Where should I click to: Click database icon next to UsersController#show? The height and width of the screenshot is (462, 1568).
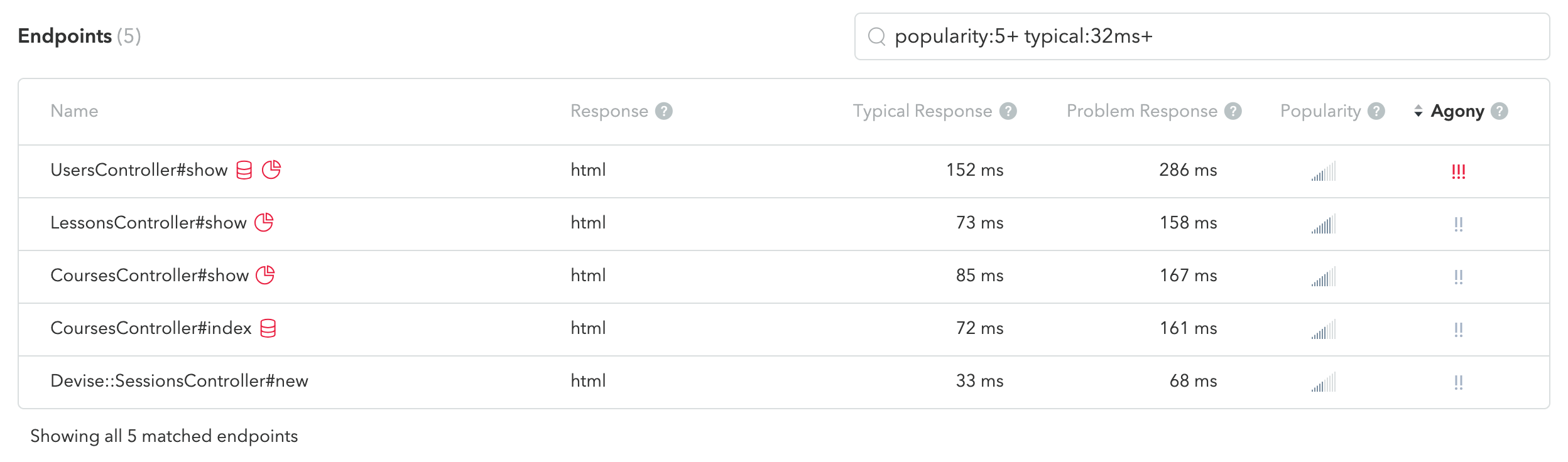[244, 170]
